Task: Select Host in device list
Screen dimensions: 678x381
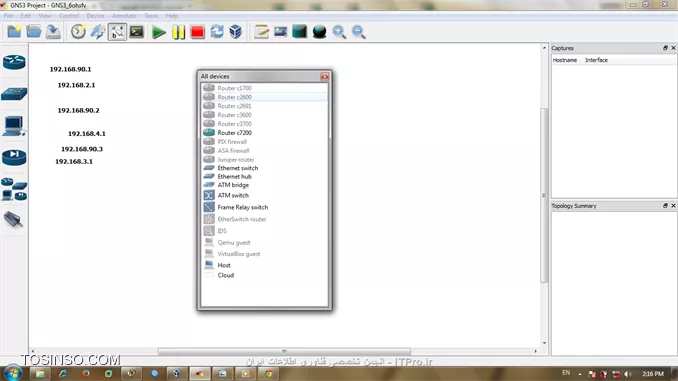Action: pyautogui.click(x=265, y=265)
